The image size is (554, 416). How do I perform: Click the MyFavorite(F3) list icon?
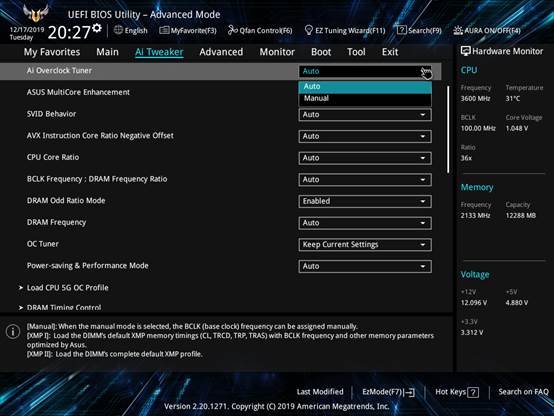coord(164,30)
